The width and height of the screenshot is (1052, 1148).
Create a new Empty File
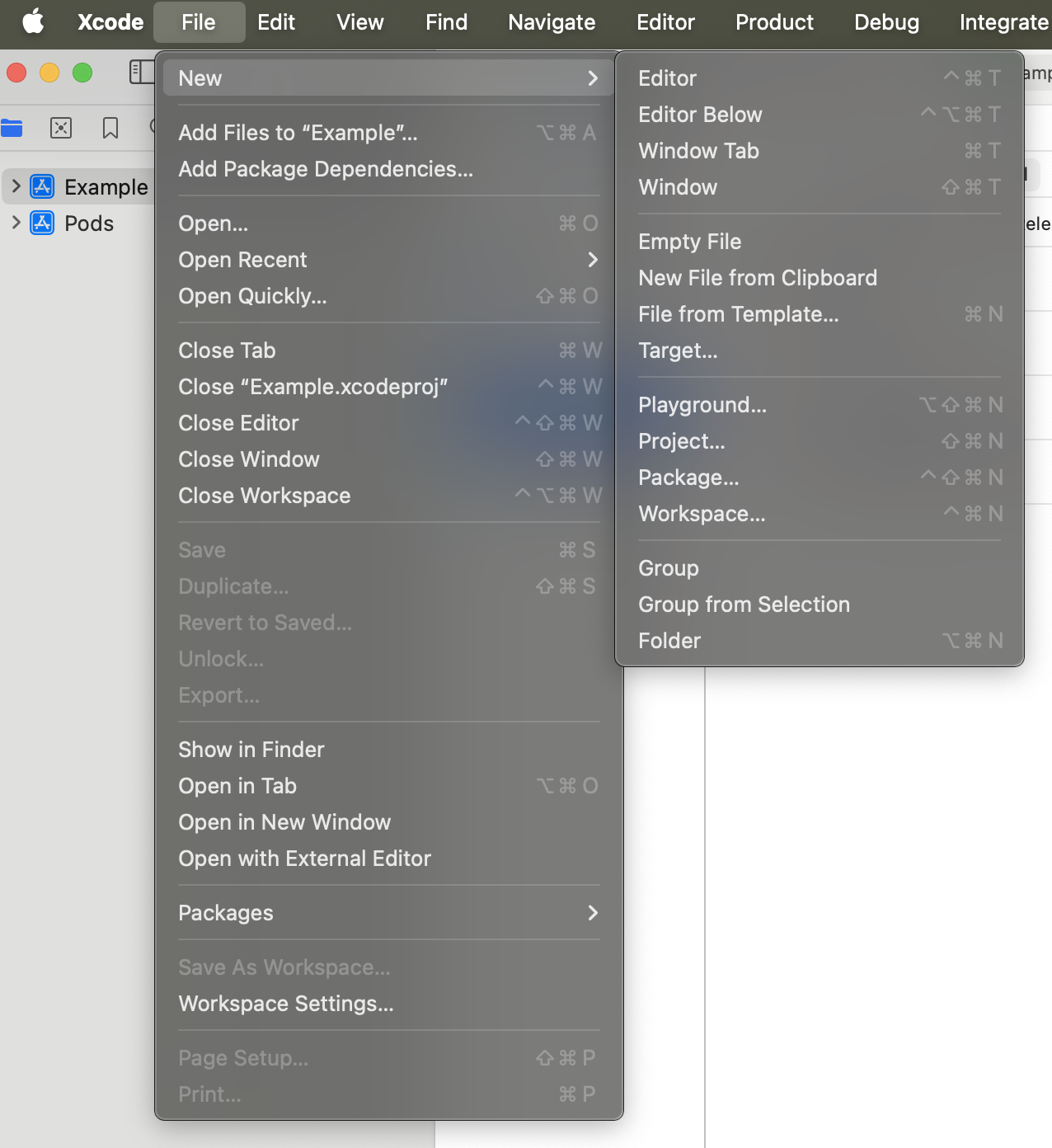coord(820,242)
